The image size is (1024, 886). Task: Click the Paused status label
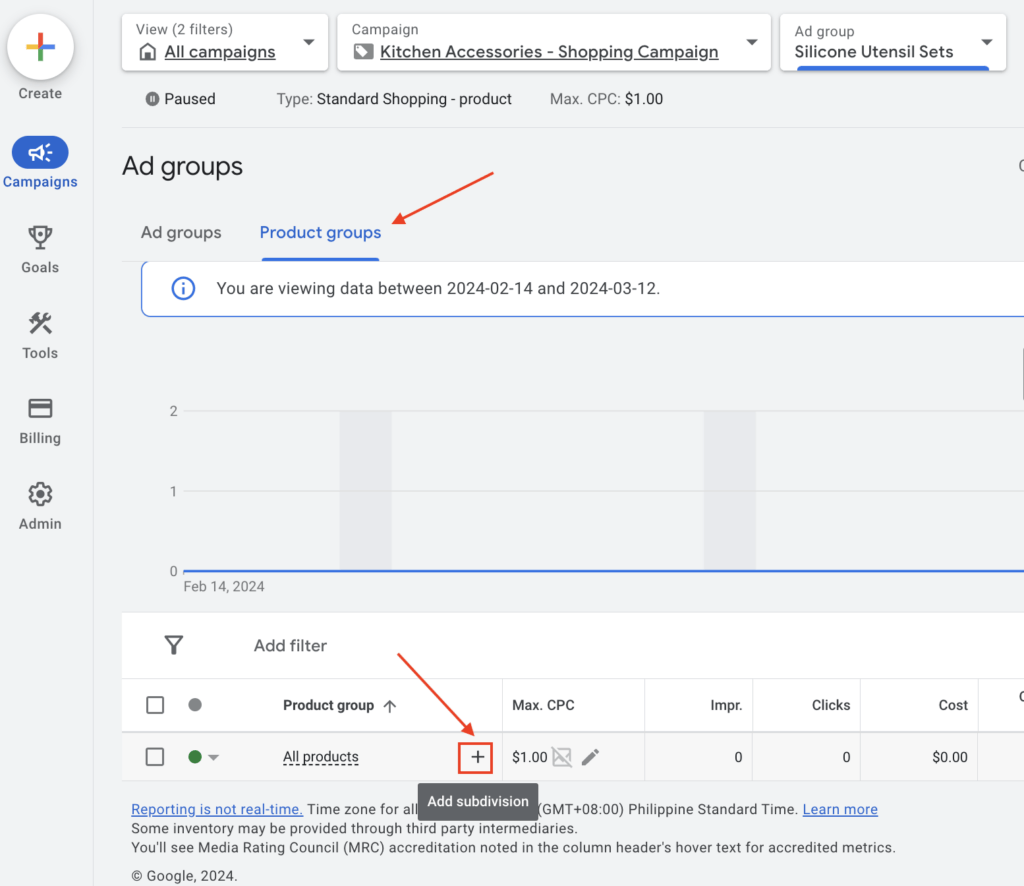click(x=189, y=99)
